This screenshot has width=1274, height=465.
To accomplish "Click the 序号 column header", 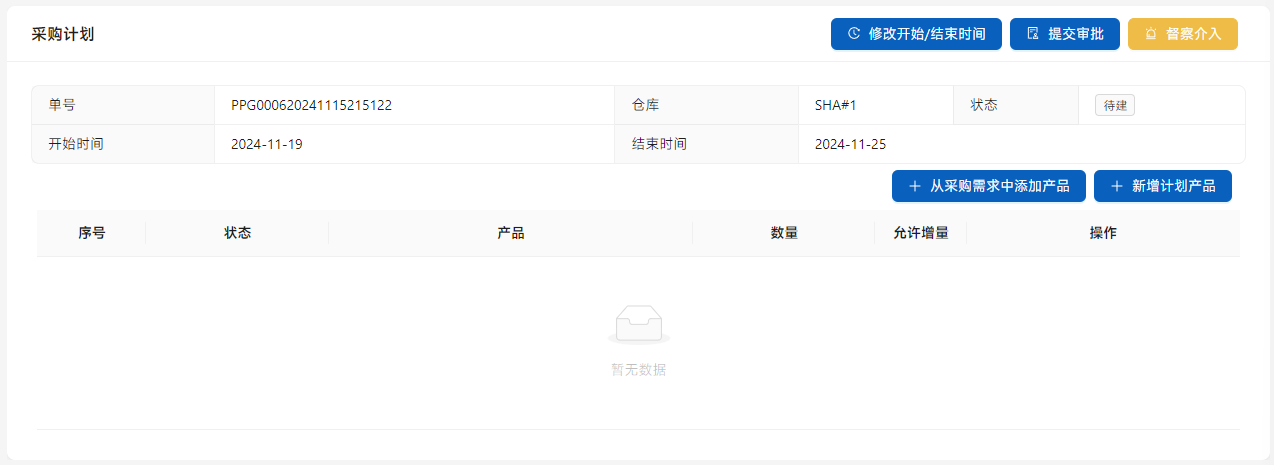I will click(91, 233).
